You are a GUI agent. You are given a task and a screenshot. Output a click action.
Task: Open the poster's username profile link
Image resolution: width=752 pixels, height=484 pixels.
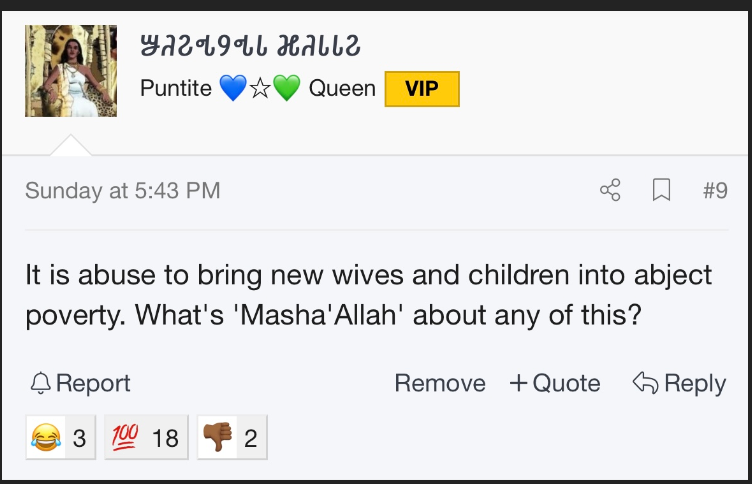[x=250, y=46]
